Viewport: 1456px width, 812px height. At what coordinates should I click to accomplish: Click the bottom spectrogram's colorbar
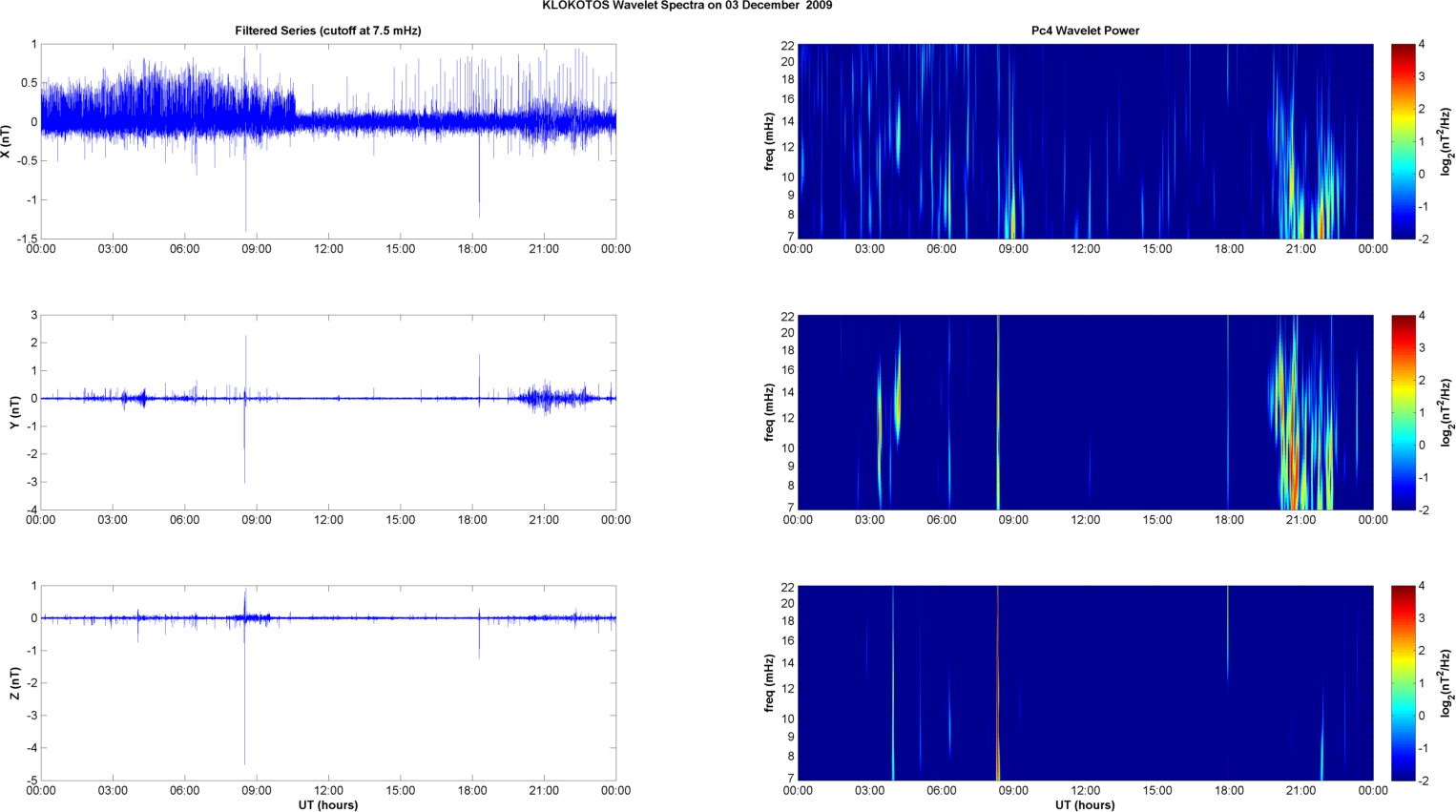1403,682
